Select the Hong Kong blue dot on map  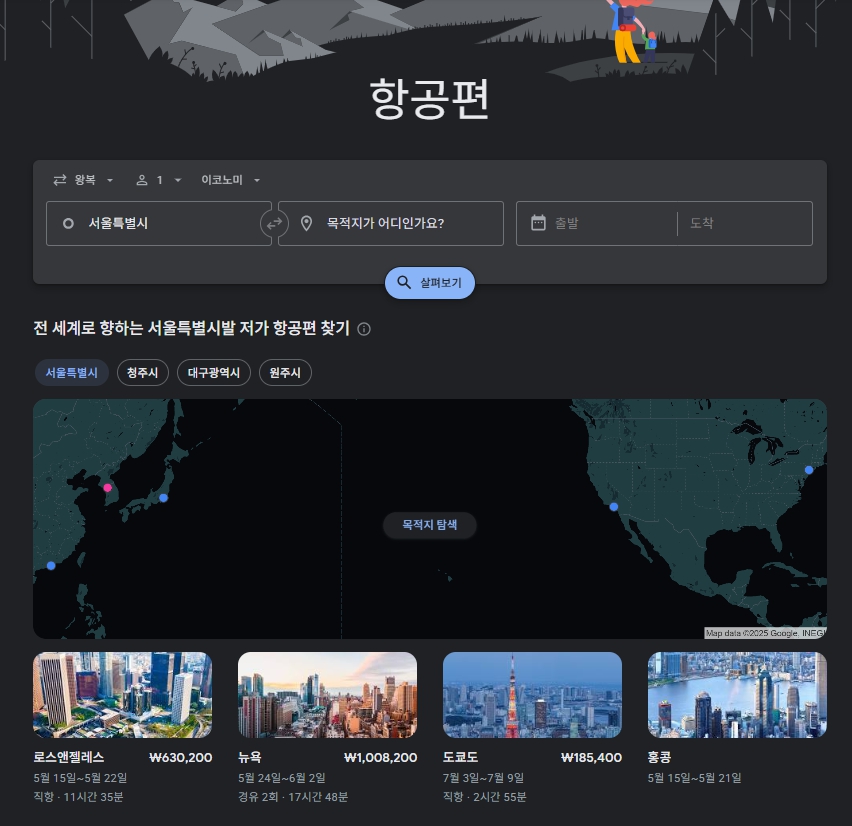click(51, 566)
